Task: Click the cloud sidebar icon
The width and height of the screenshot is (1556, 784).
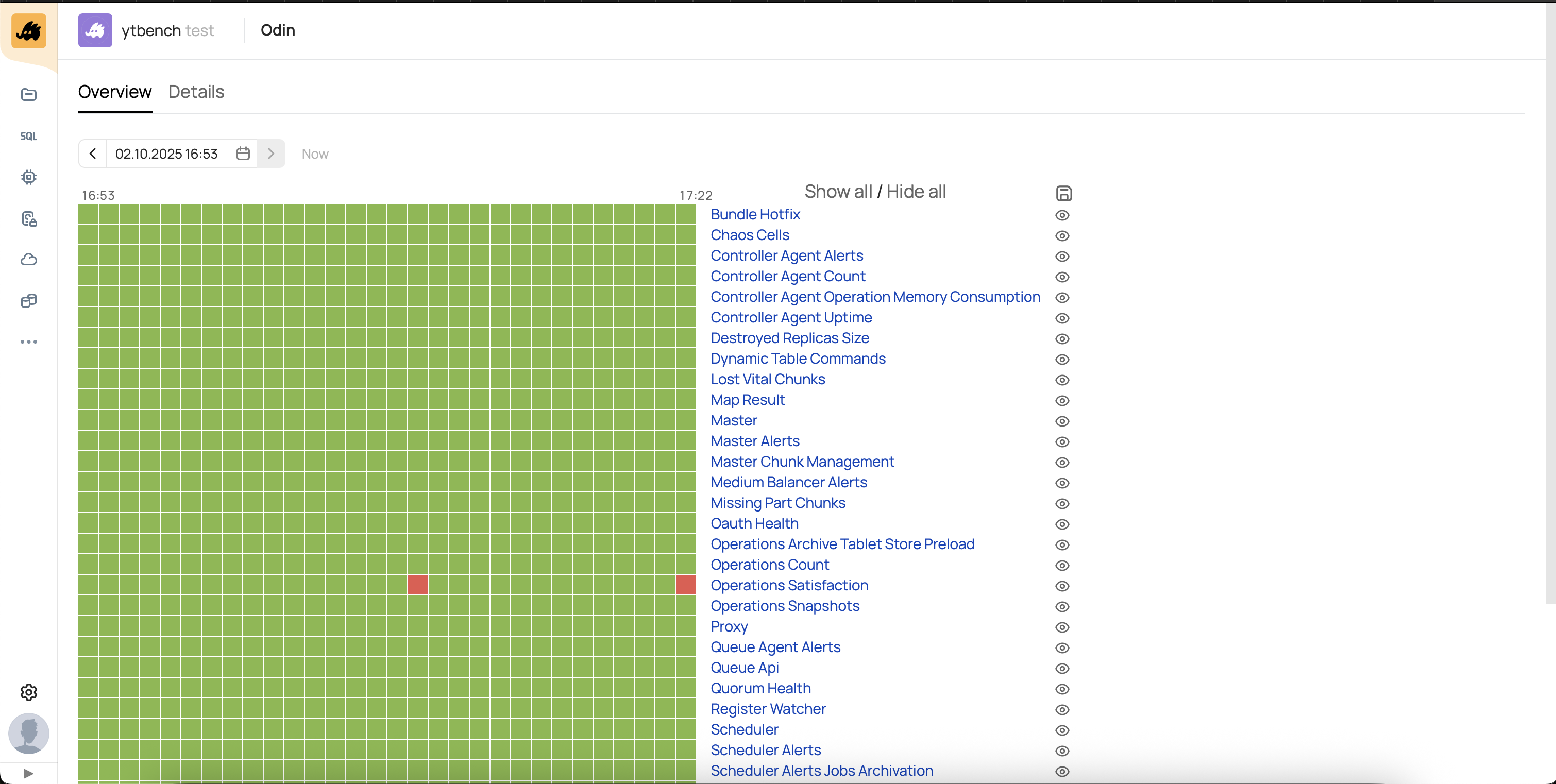Action: click(x=28, y=260)
